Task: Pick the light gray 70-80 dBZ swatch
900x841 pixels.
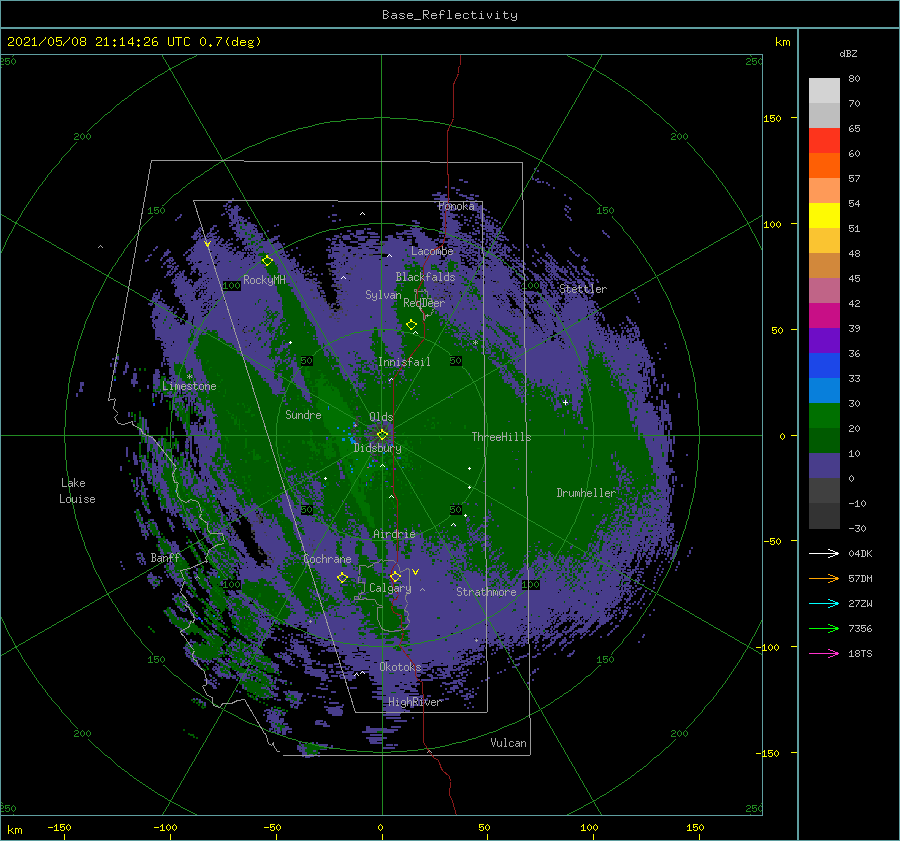Action: point(824,91)
